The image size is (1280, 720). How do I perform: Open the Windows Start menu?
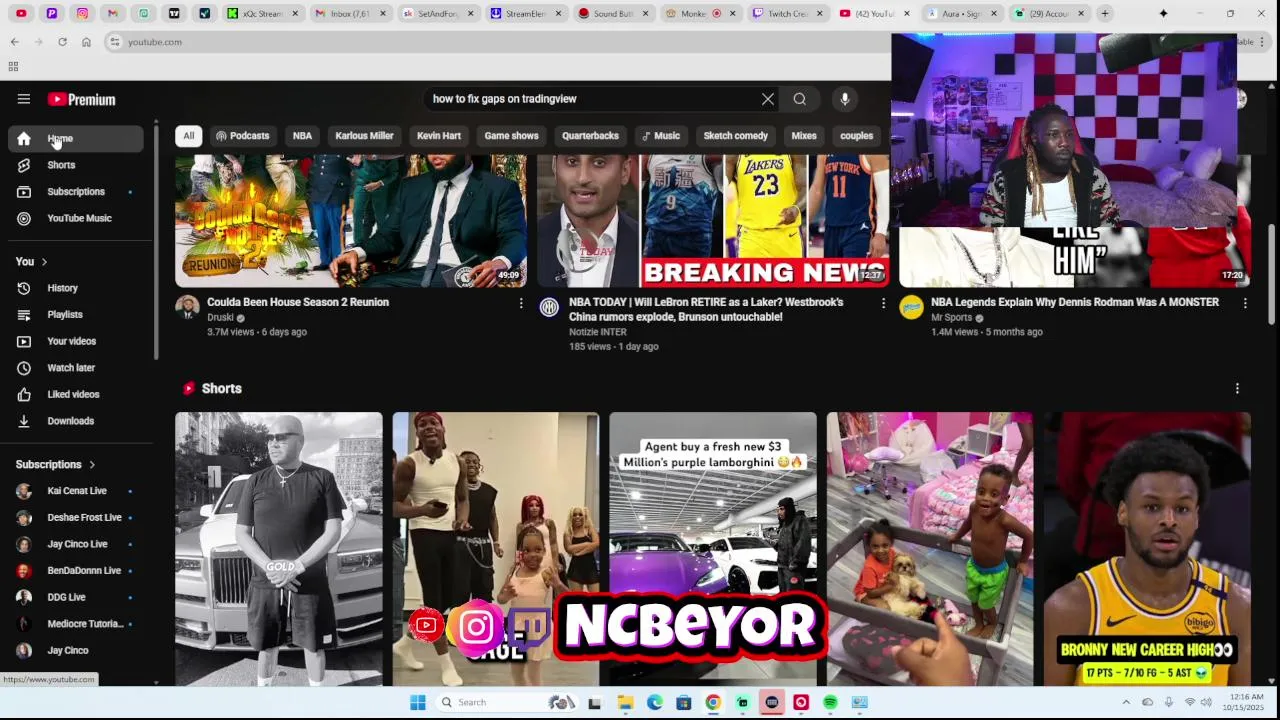[x=417, y=703]
